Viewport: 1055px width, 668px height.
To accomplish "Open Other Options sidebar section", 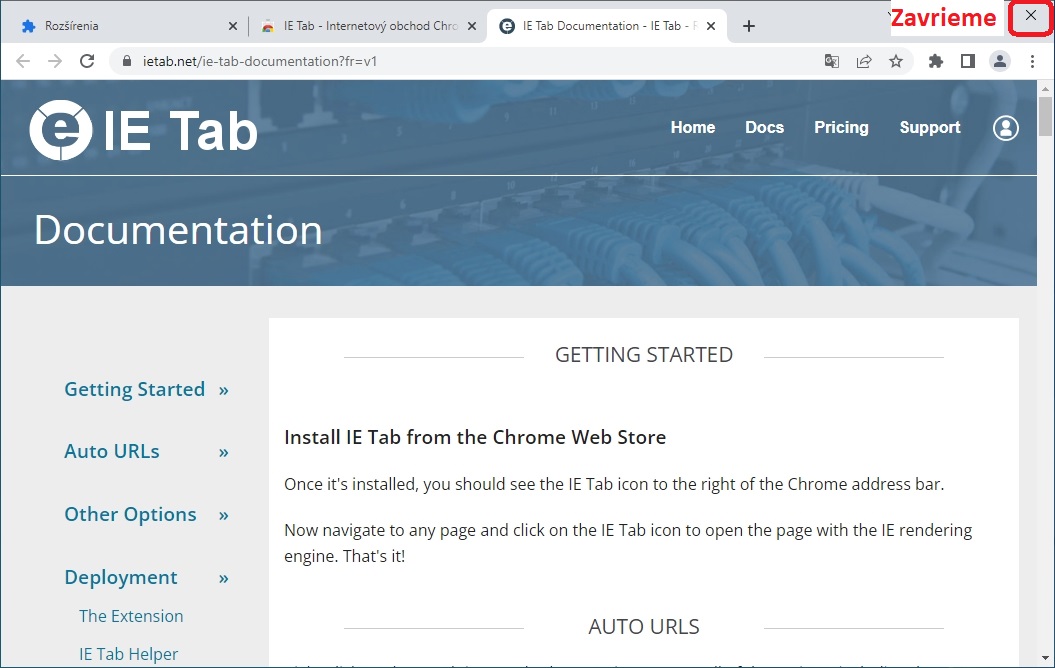I will pyautogui.click(x=131, y=515).
